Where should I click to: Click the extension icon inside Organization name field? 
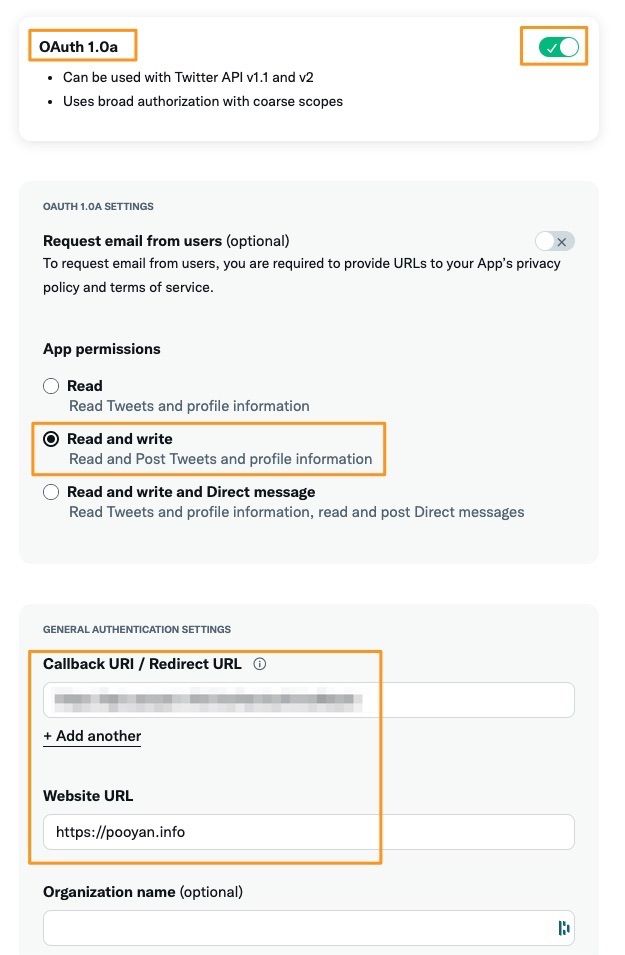click(562, 927)
